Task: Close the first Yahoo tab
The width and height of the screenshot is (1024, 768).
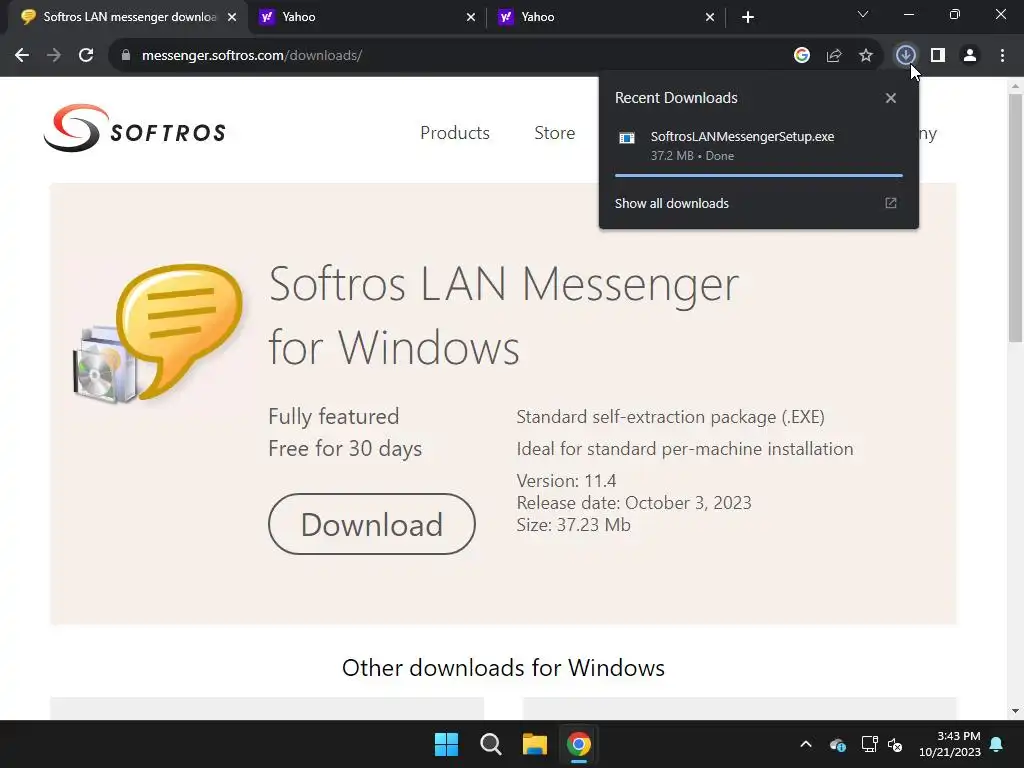Action: coord(471,17)
